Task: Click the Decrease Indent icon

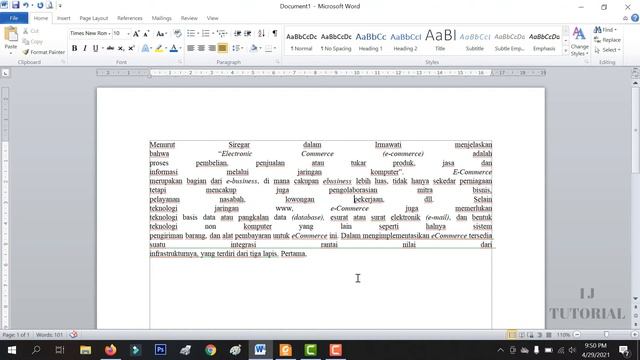Action: pyautogui.click(x=237, y=33)
